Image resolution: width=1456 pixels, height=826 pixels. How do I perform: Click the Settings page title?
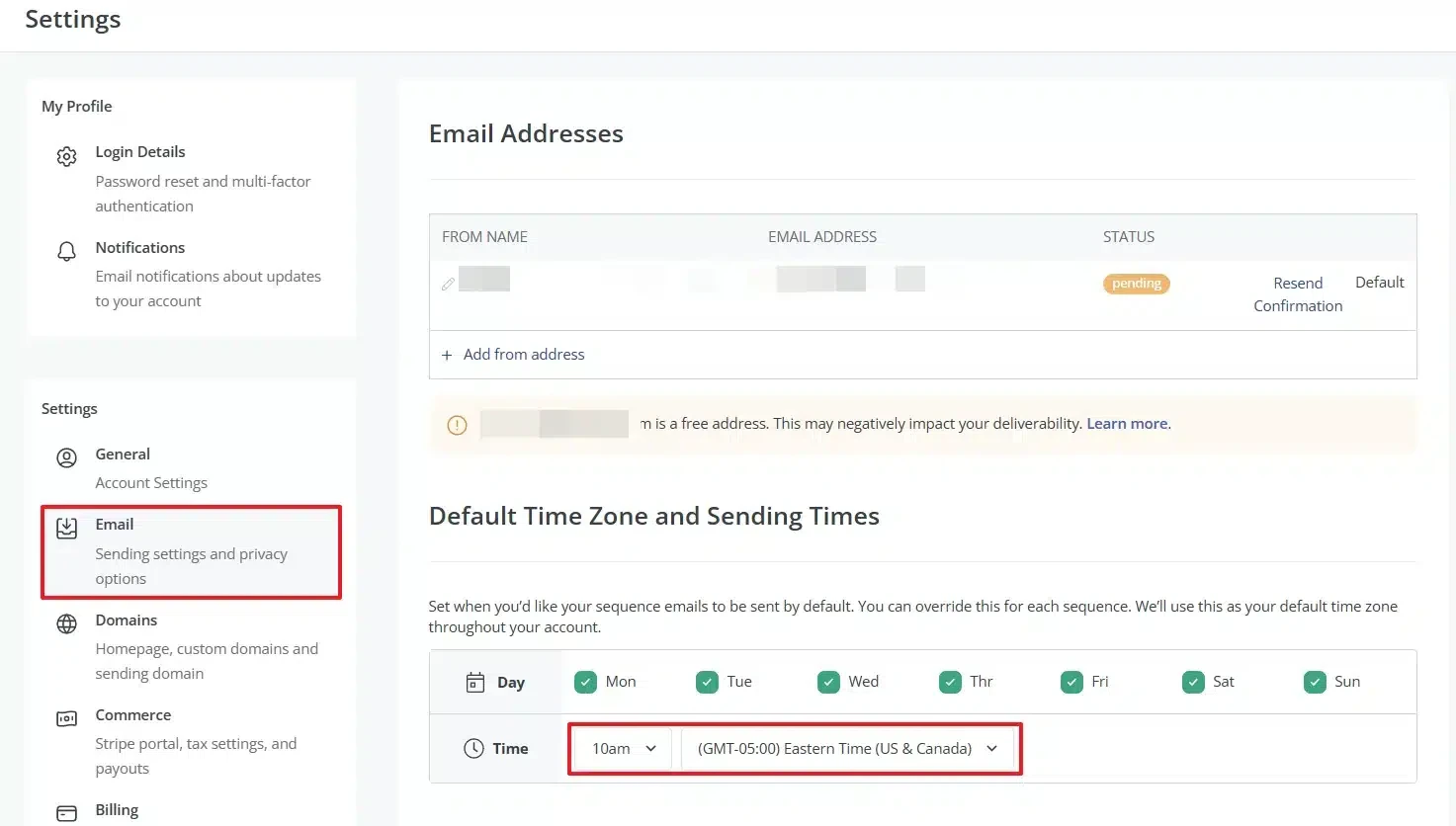73,20
